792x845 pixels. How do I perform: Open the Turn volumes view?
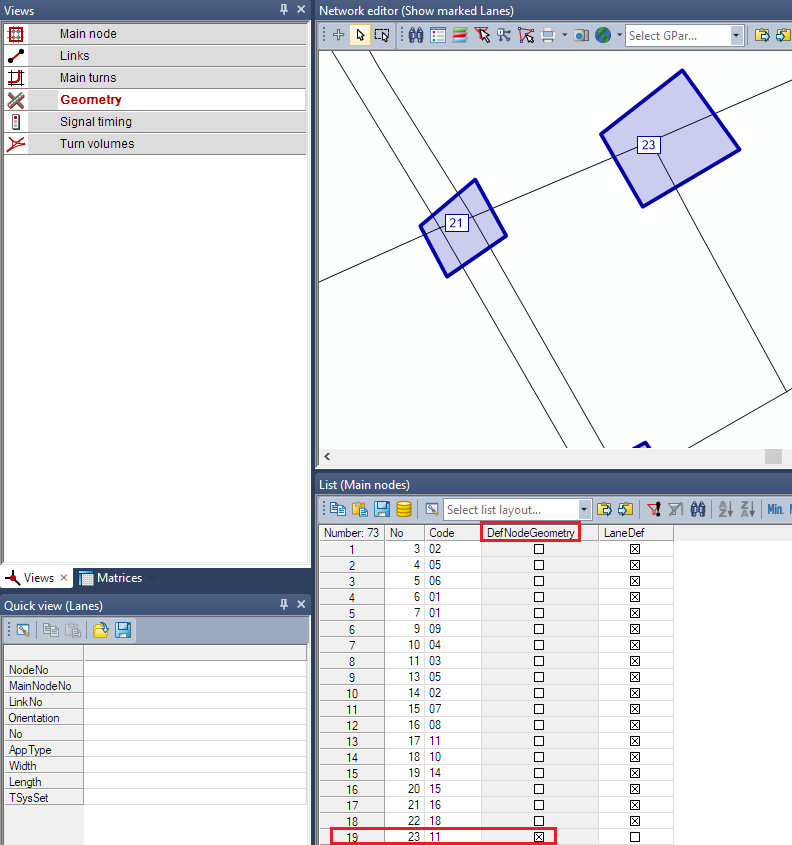(96, 144)
